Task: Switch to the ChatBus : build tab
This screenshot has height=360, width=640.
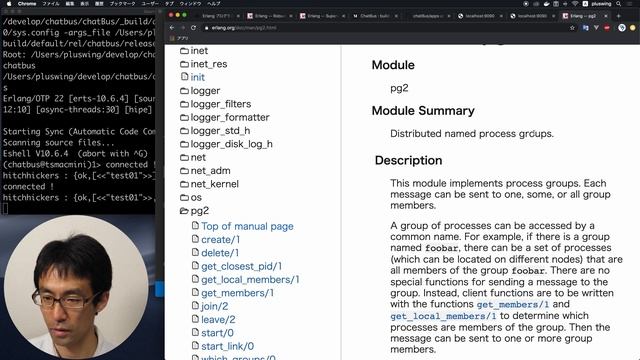Action: point(374,16)
